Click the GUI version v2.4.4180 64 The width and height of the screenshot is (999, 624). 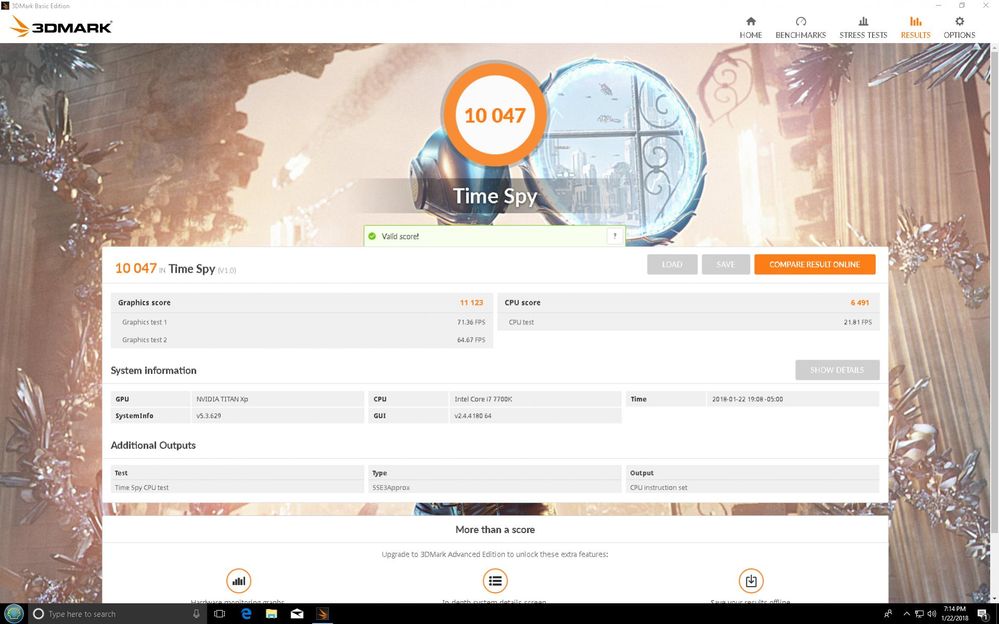pyautogui.click(x=473, y=416)
